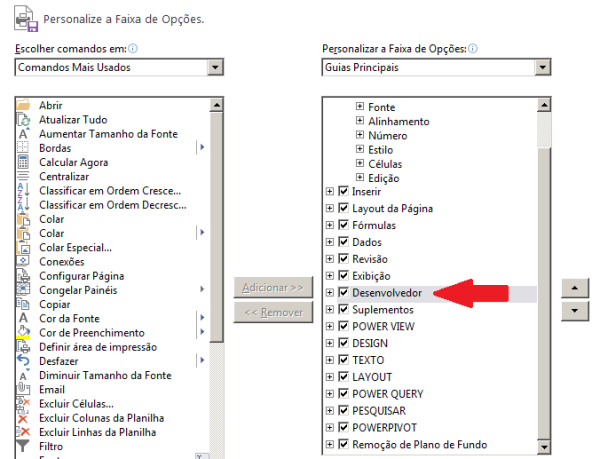The image size is (600, 459).
Task: Expand the POWER QUERY tab node
Action: 329,394
